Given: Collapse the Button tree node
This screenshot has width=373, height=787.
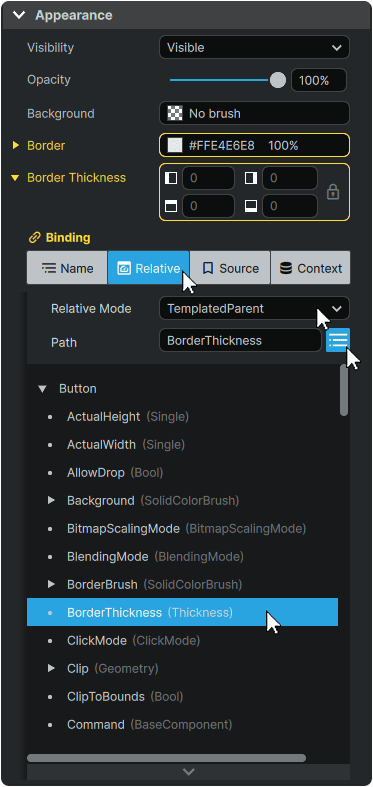Looking at the screenshot, I should [x=43, y=389].
